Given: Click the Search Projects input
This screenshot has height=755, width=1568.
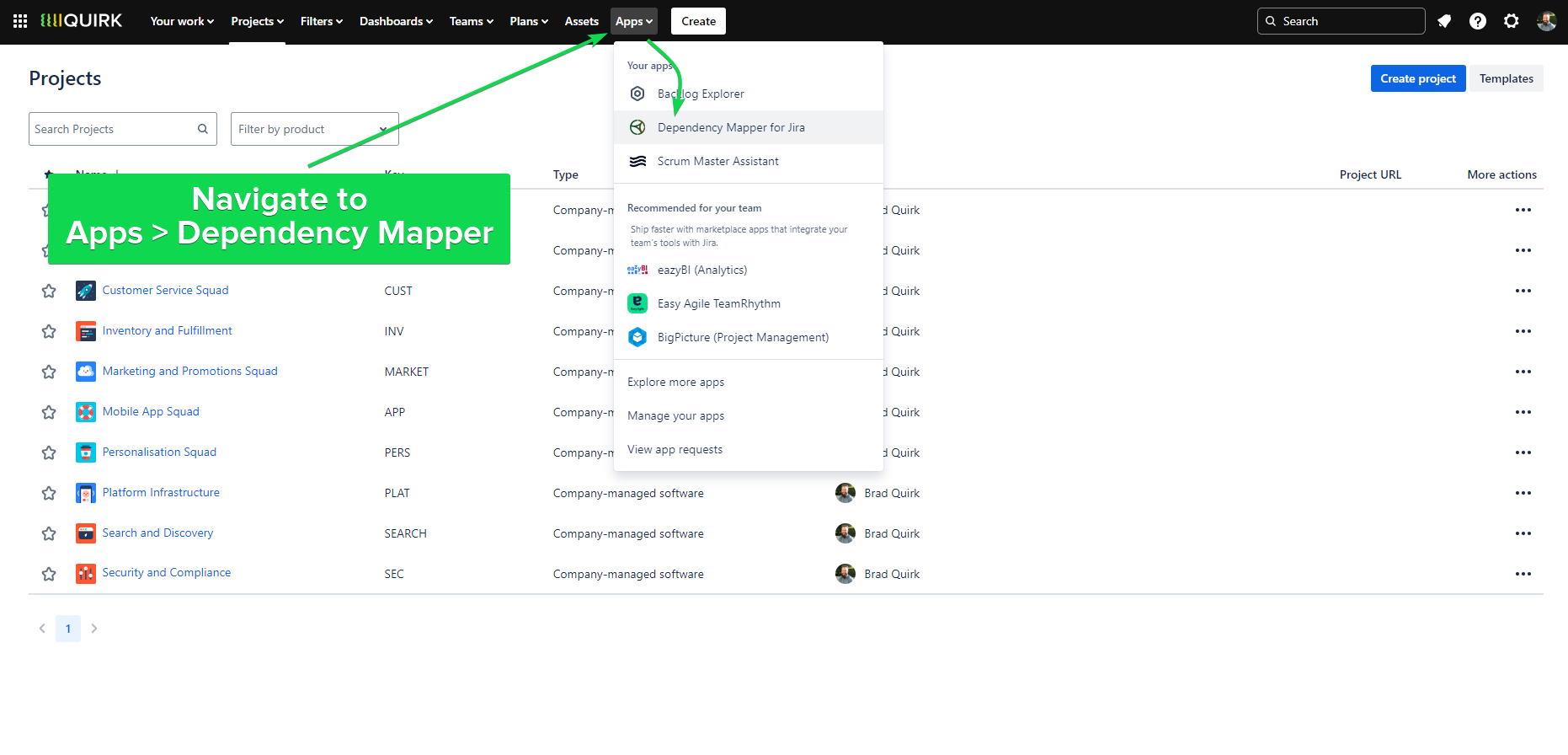Looking at the screenshot, I should point(123,129).
